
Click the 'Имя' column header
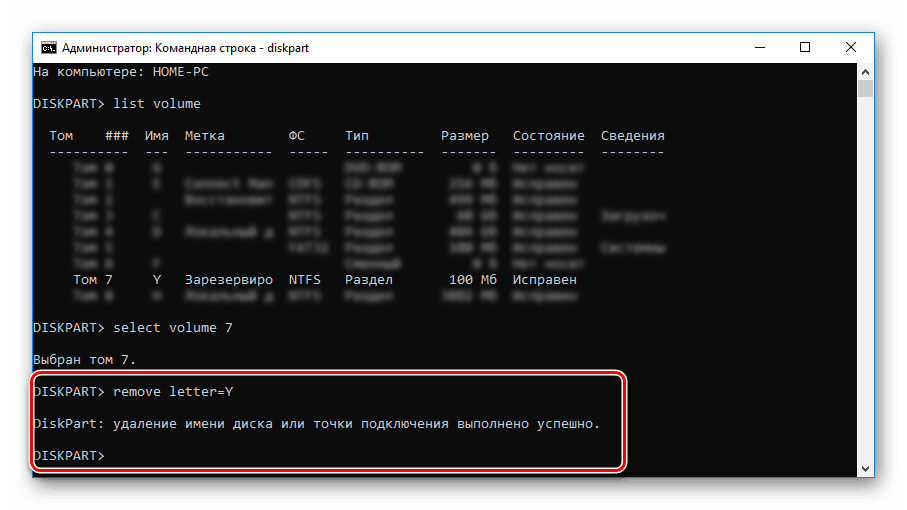click(157, 136)
